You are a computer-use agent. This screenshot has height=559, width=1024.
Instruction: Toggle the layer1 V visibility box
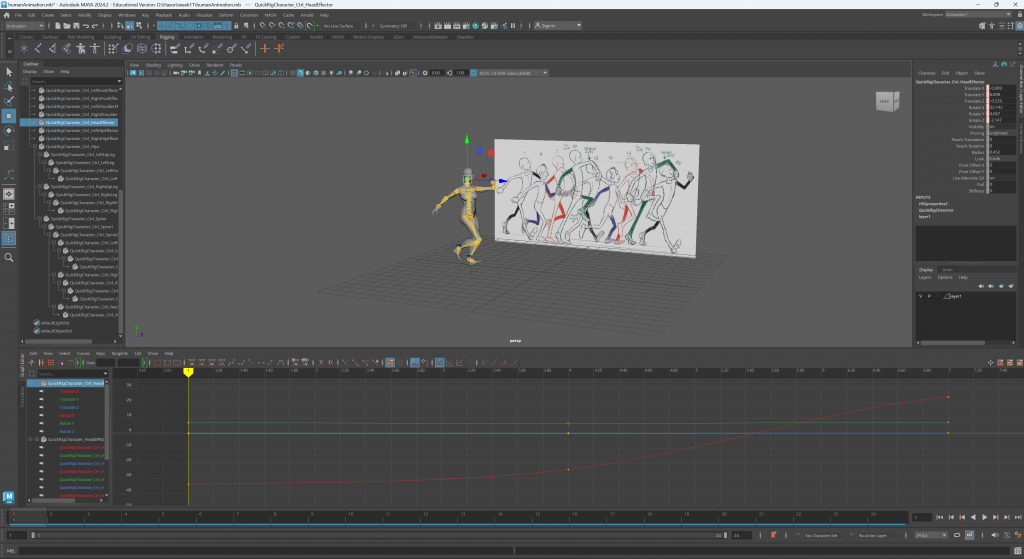pyautogui.click(x=921, y=296)
